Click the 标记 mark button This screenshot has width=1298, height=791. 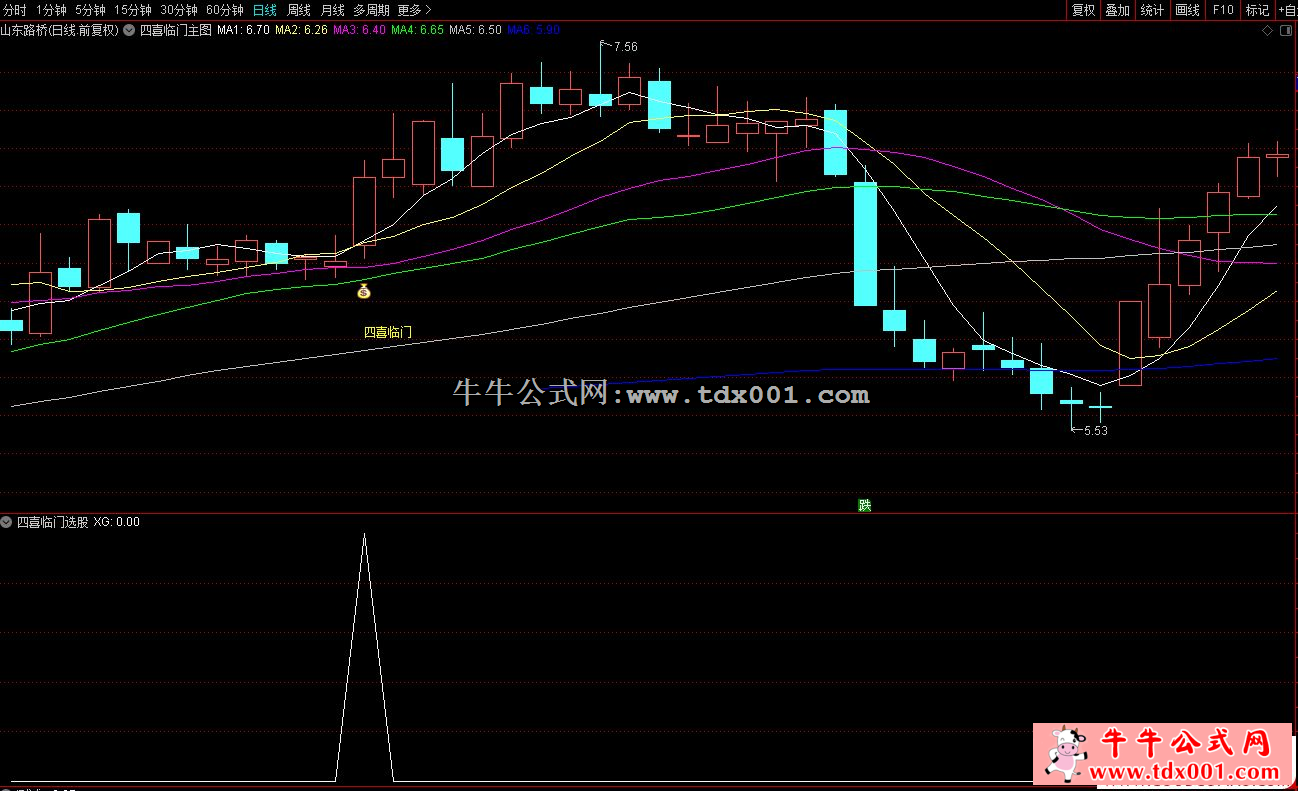pos(1257,10)
